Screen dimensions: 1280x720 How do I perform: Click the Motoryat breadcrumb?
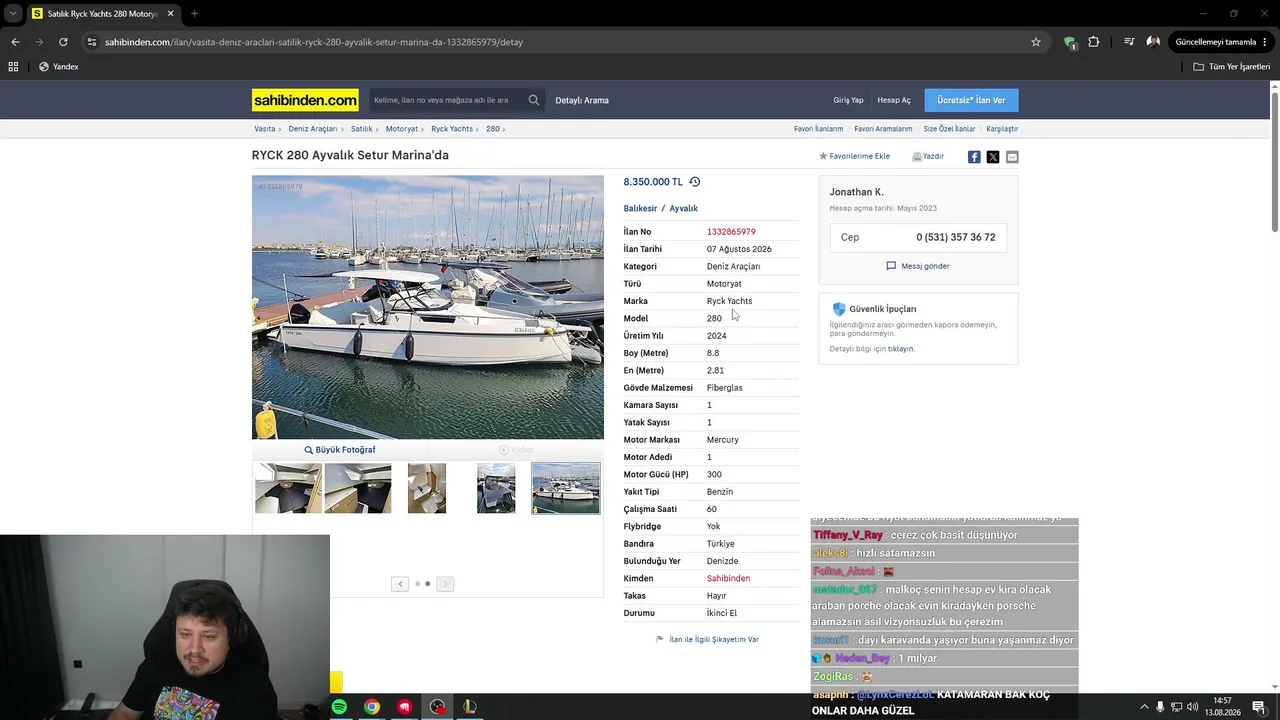point(402,129)
